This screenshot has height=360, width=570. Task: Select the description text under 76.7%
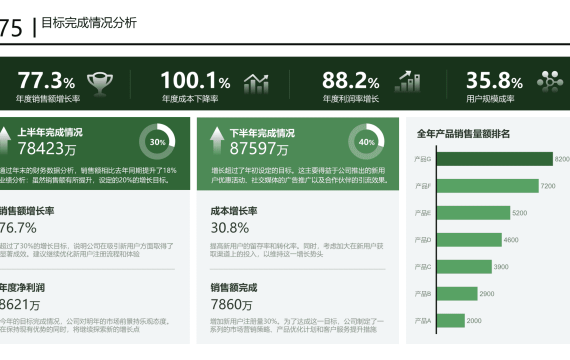(x=87, y=250)
